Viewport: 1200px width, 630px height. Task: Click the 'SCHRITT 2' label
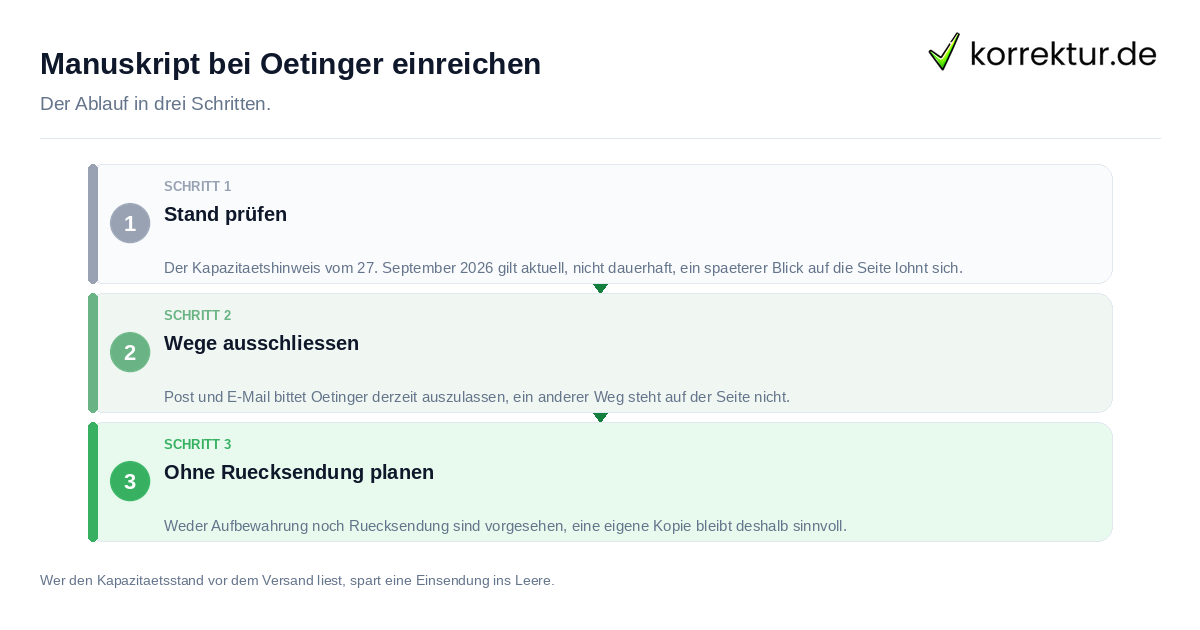(198, 315)
